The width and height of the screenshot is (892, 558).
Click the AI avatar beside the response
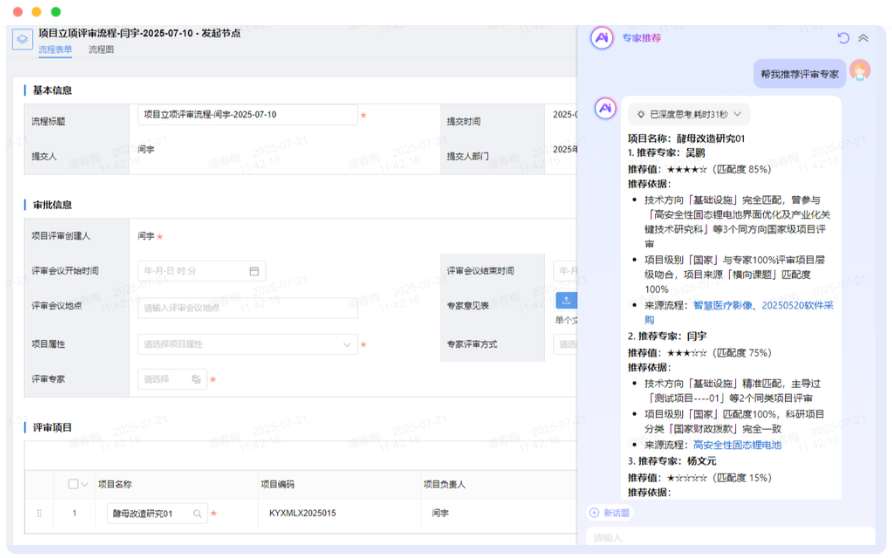coord(605,108)
